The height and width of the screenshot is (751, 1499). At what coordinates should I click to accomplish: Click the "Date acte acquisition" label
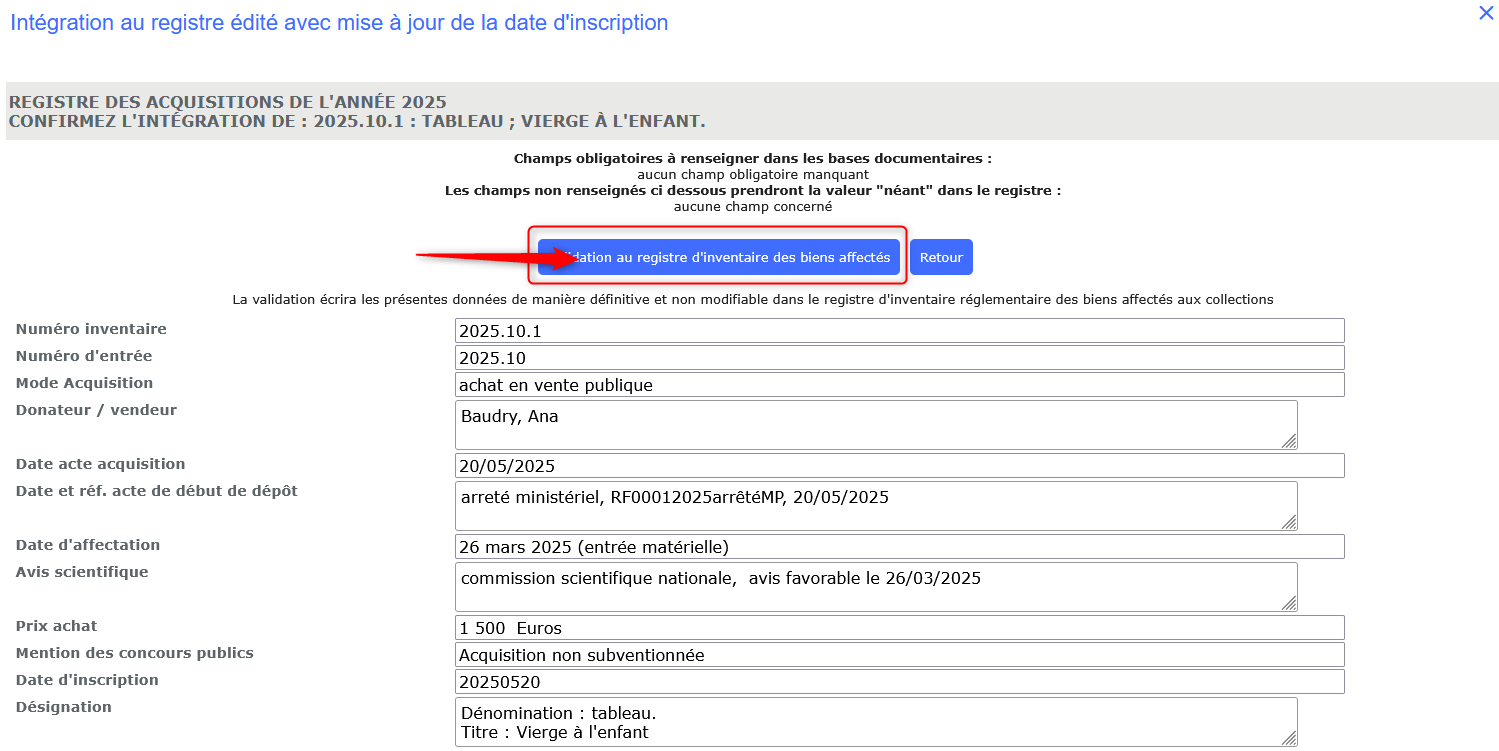[100, 464]
